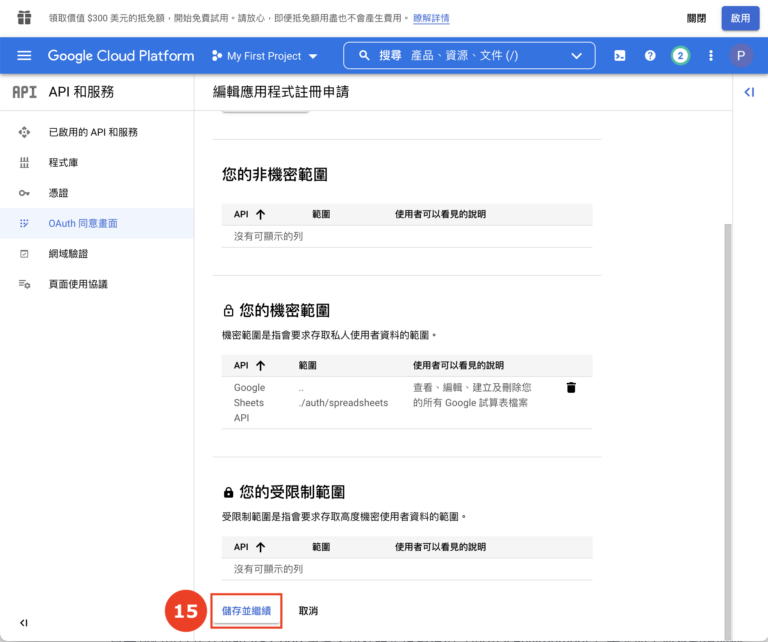Expand the search bar dropdown arrow
Image resolution: width=768 pixels, height=642 pixels.
(576, 56)
